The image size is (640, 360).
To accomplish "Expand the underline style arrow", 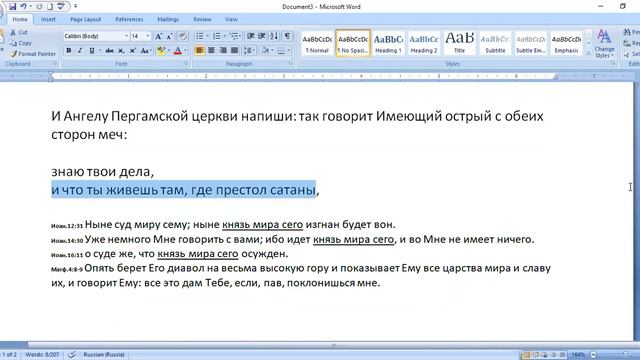I will 100,51.
